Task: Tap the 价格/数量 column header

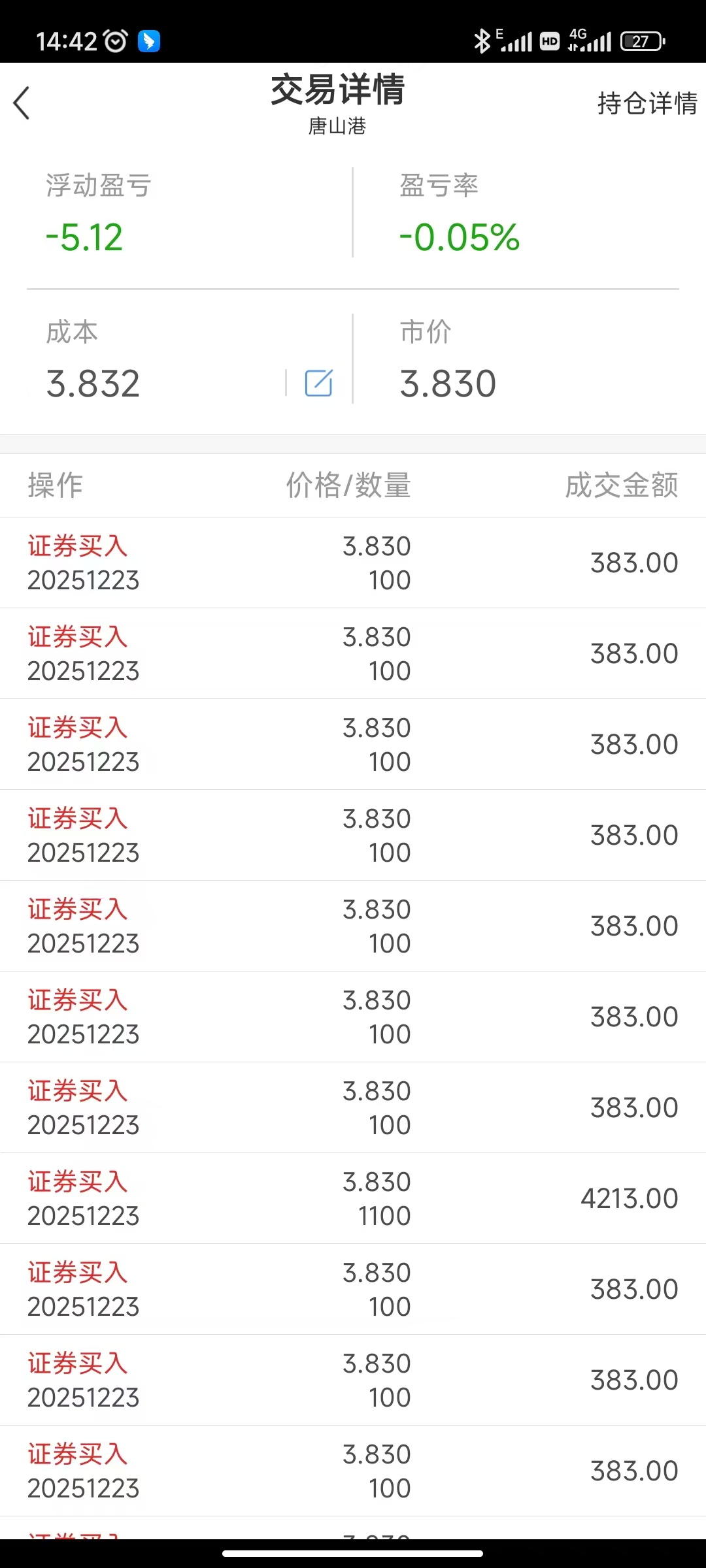Action: pyautogui.click(x=348, y=485)
